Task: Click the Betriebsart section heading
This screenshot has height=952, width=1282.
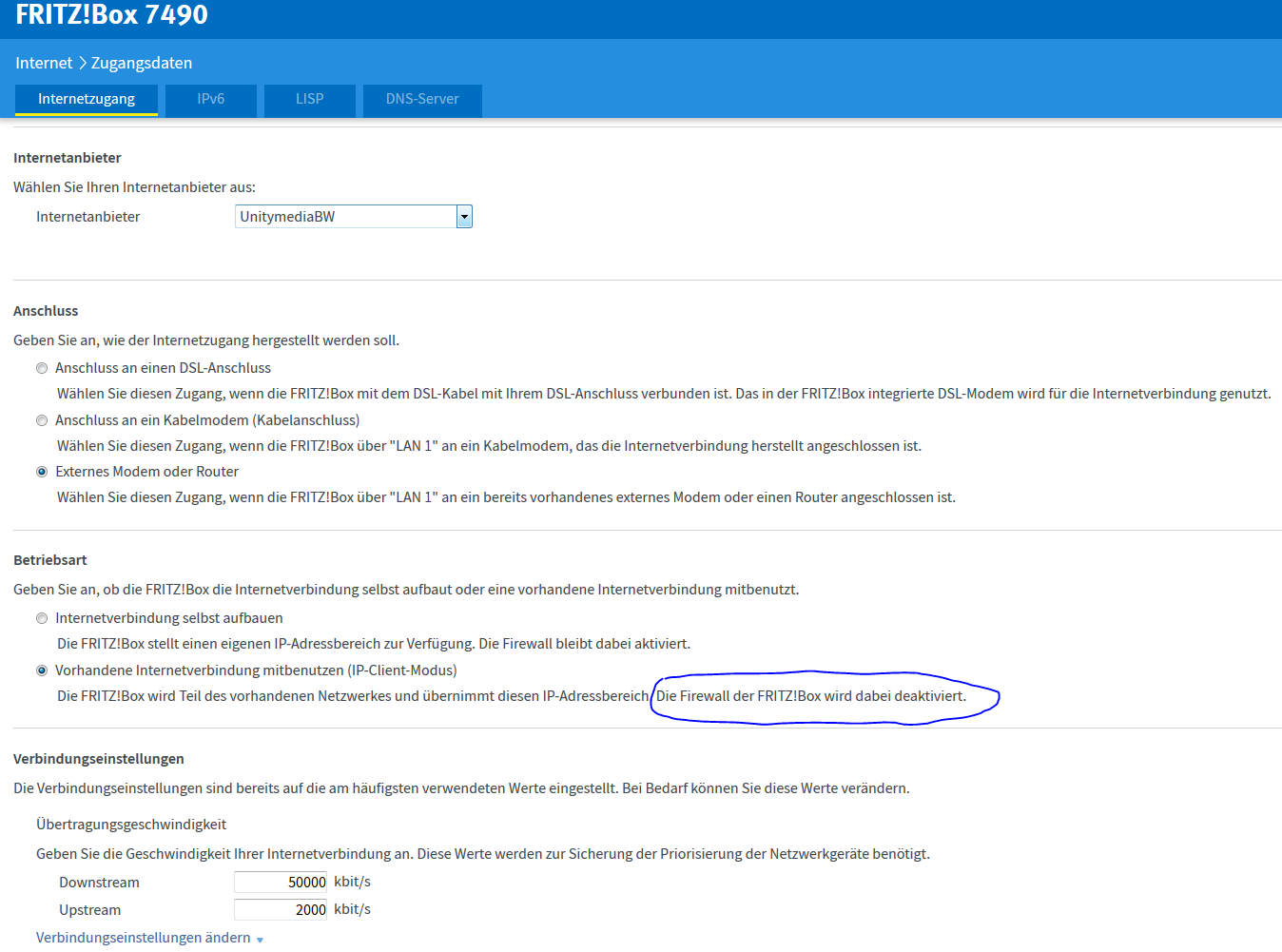Action: (x=50, y=560)
